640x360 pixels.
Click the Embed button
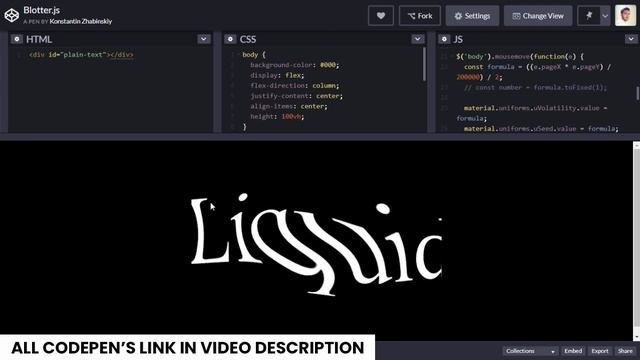pyautogui.click(x=573, y=351)
